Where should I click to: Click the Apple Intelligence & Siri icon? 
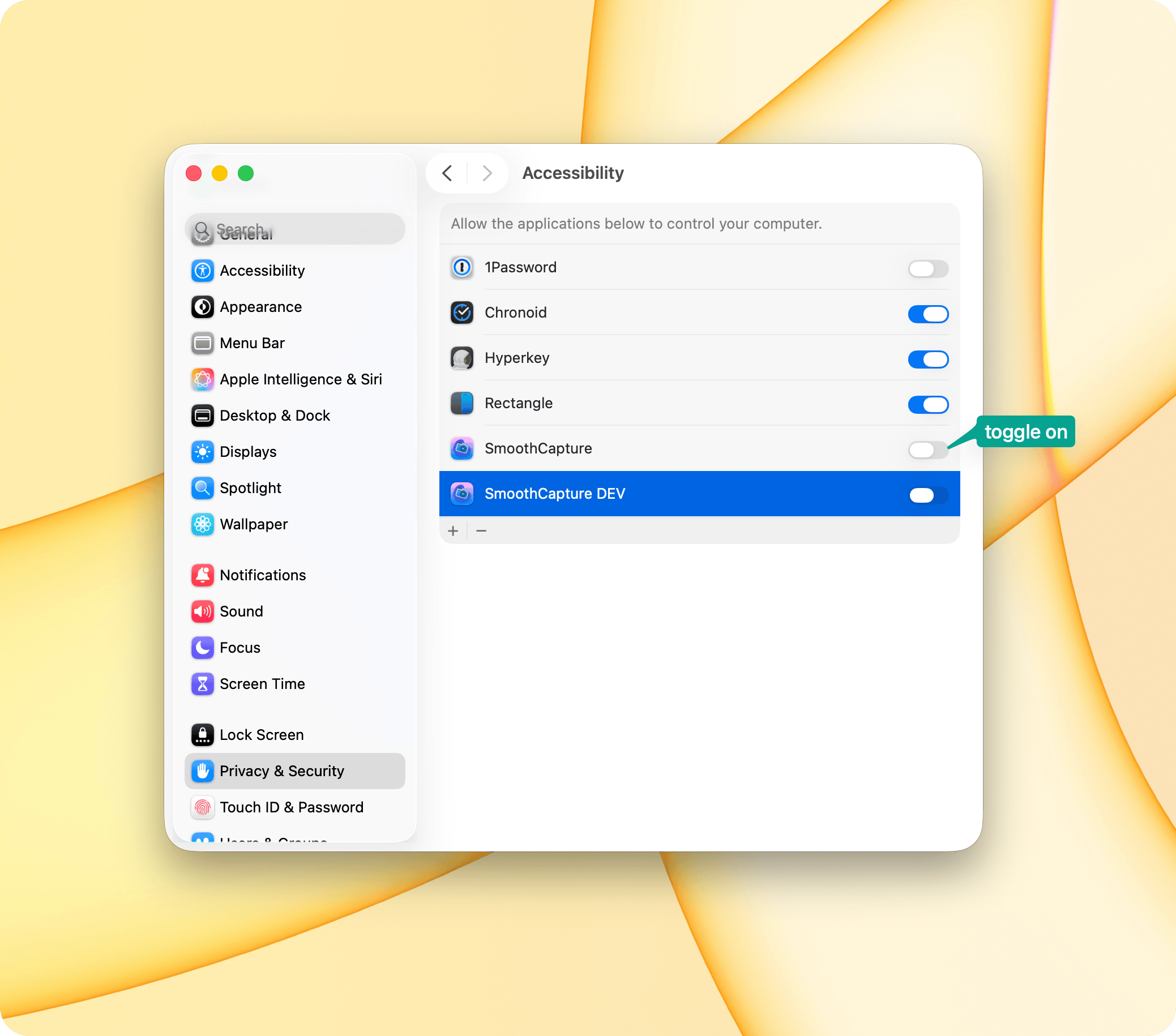tap(203, 379)
